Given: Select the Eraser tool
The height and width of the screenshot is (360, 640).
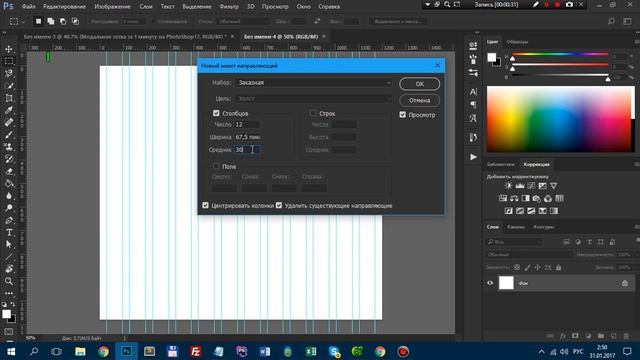Looking at the screenshot, I should [9, 171].
